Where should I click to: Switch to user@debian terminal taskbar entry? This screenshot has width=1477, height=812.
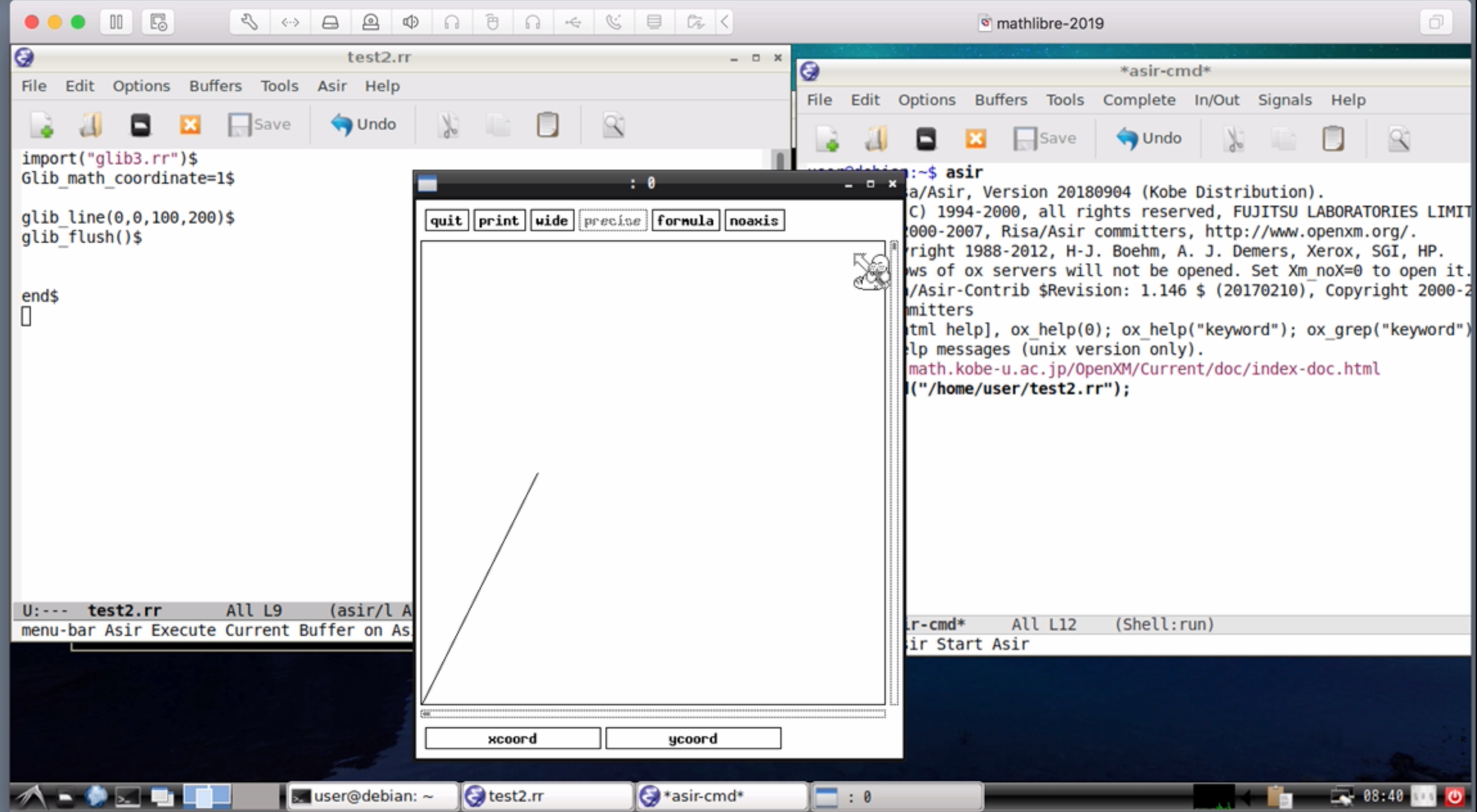click(x=372, y=797)
